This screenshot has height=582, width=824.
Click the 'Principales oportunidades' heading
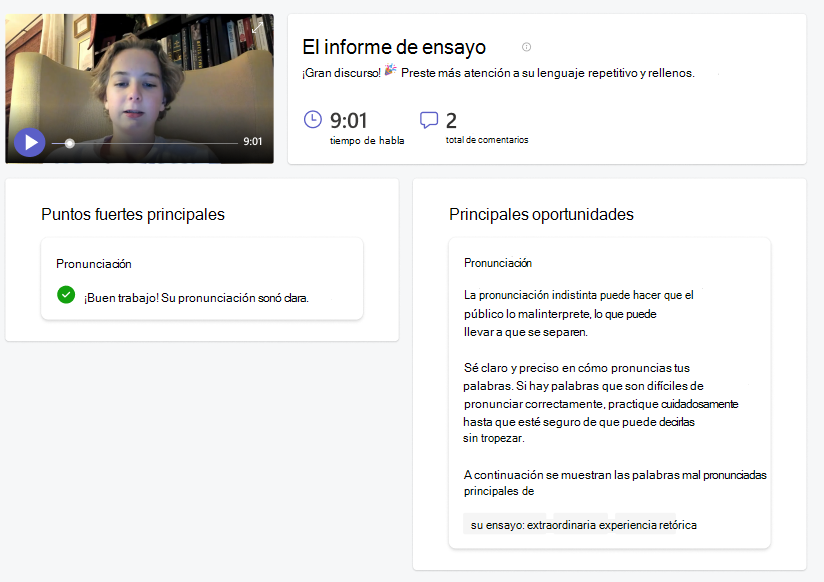pyautogui.click(x=541, y=215)
